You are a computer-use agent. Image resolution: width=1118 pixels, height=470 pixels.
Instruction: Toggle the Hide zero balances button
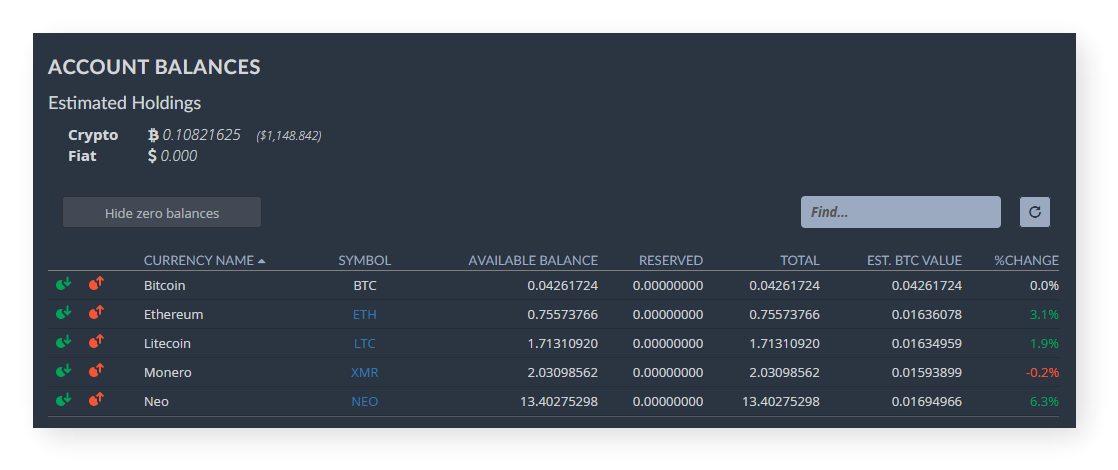click(162, 213)
